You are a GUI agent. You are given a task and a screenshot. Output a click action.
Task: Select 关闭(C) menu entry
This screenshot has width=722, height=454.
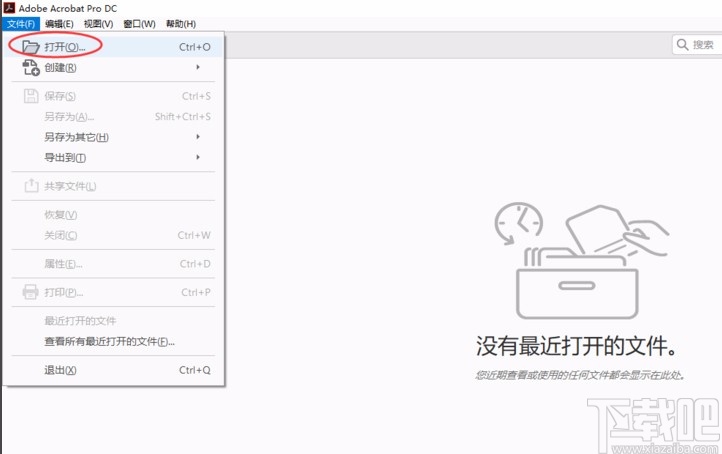114,235
